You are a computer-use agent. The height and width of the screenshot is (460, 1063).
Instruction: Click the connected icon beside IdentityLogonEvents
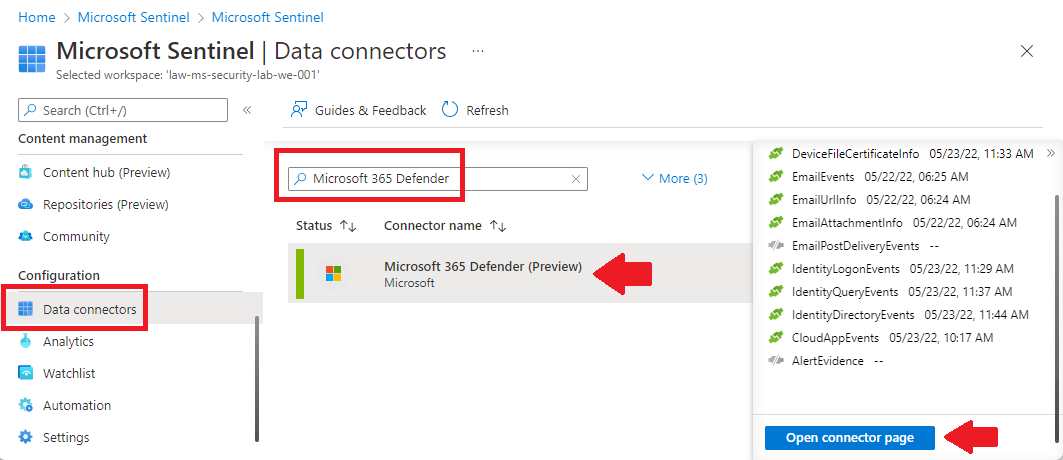pyautogui.click(x=776, y=269)
